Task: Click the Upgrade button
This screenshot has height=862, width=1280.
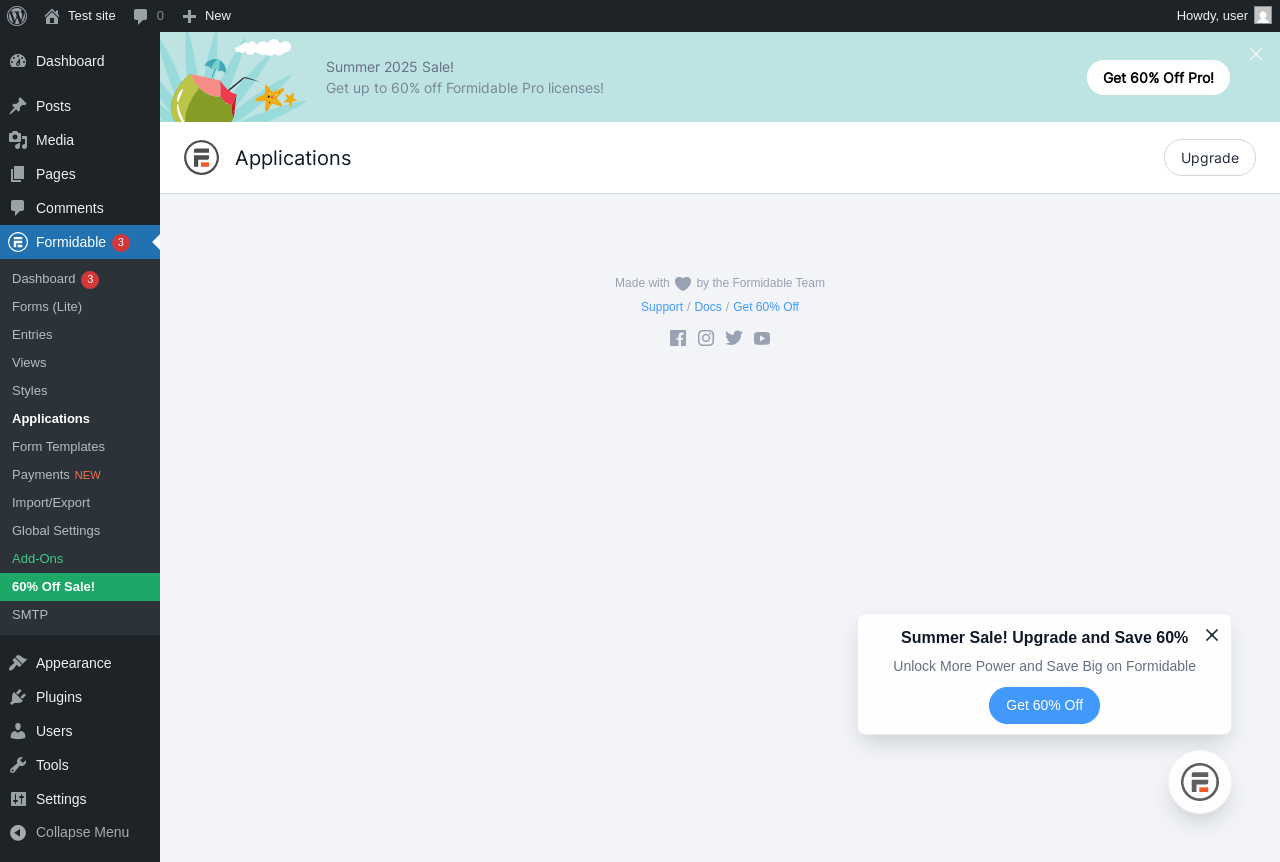Action: 1210,158
